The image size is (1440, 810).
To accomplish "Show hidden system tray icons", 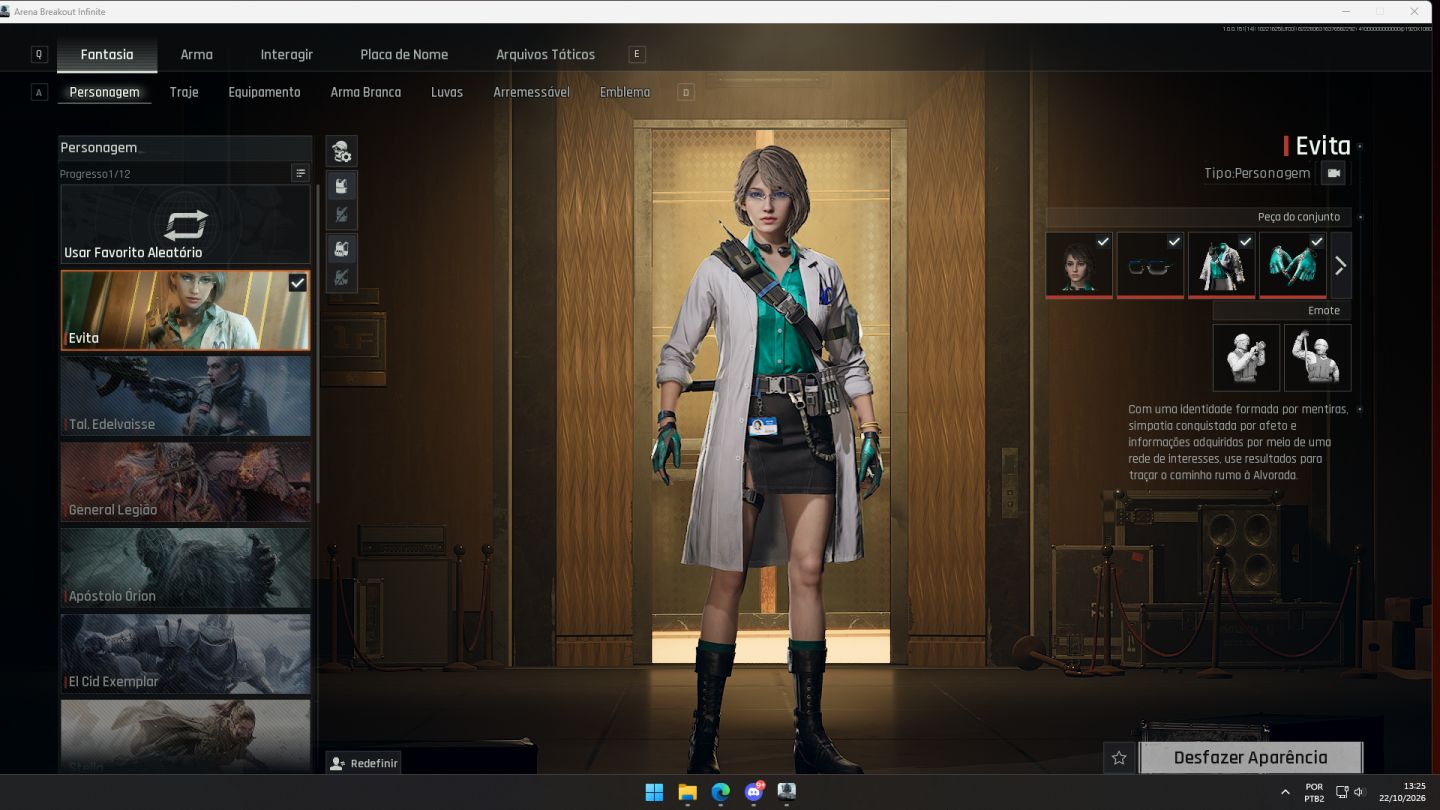I will pyautogui.click(x=1285, y=792).
